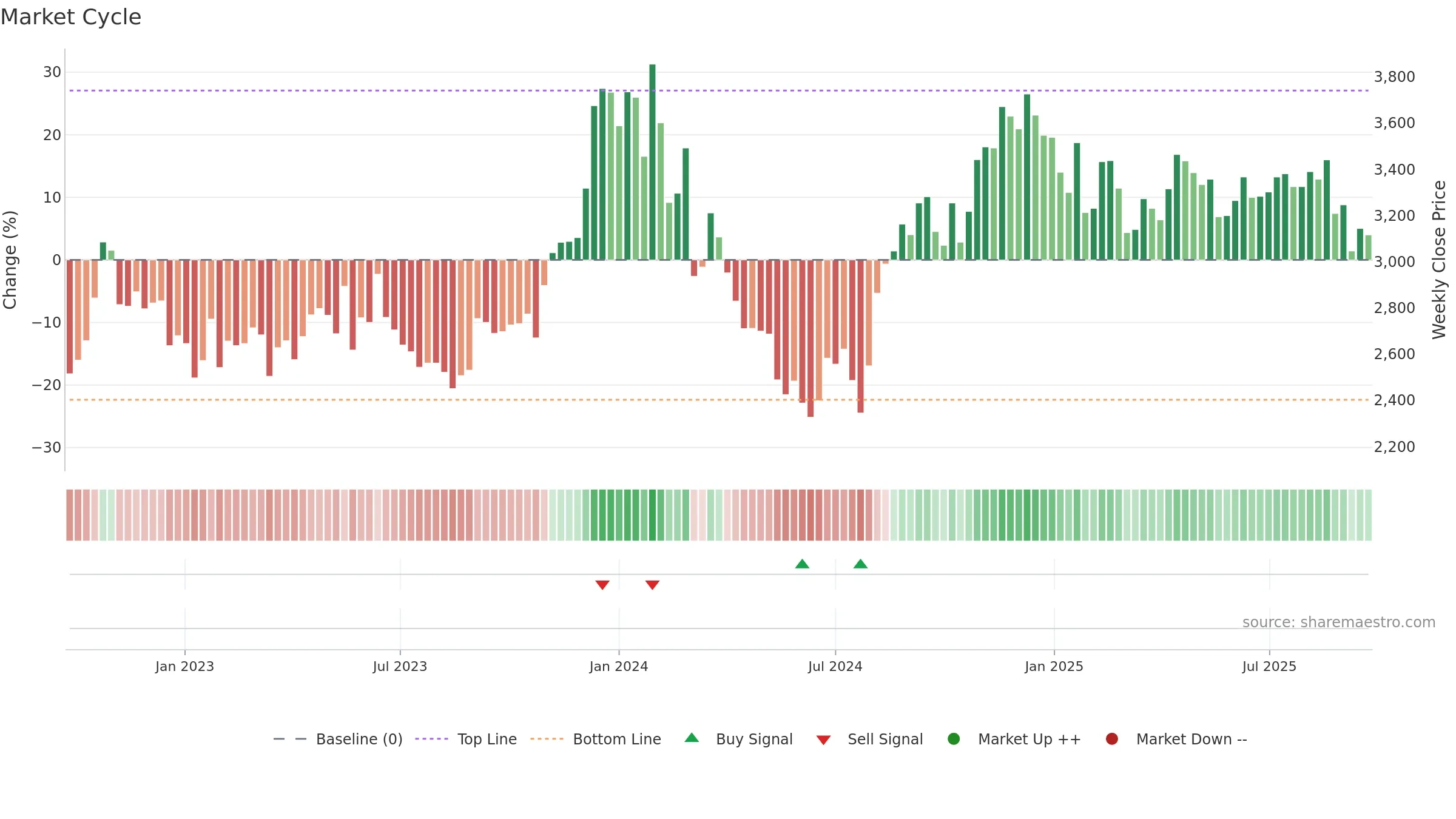This screenshot has height=819, width=1456.
Task: Click the green Market Up circle in legend
Action: pyautogui.click(x=954, y=739)
